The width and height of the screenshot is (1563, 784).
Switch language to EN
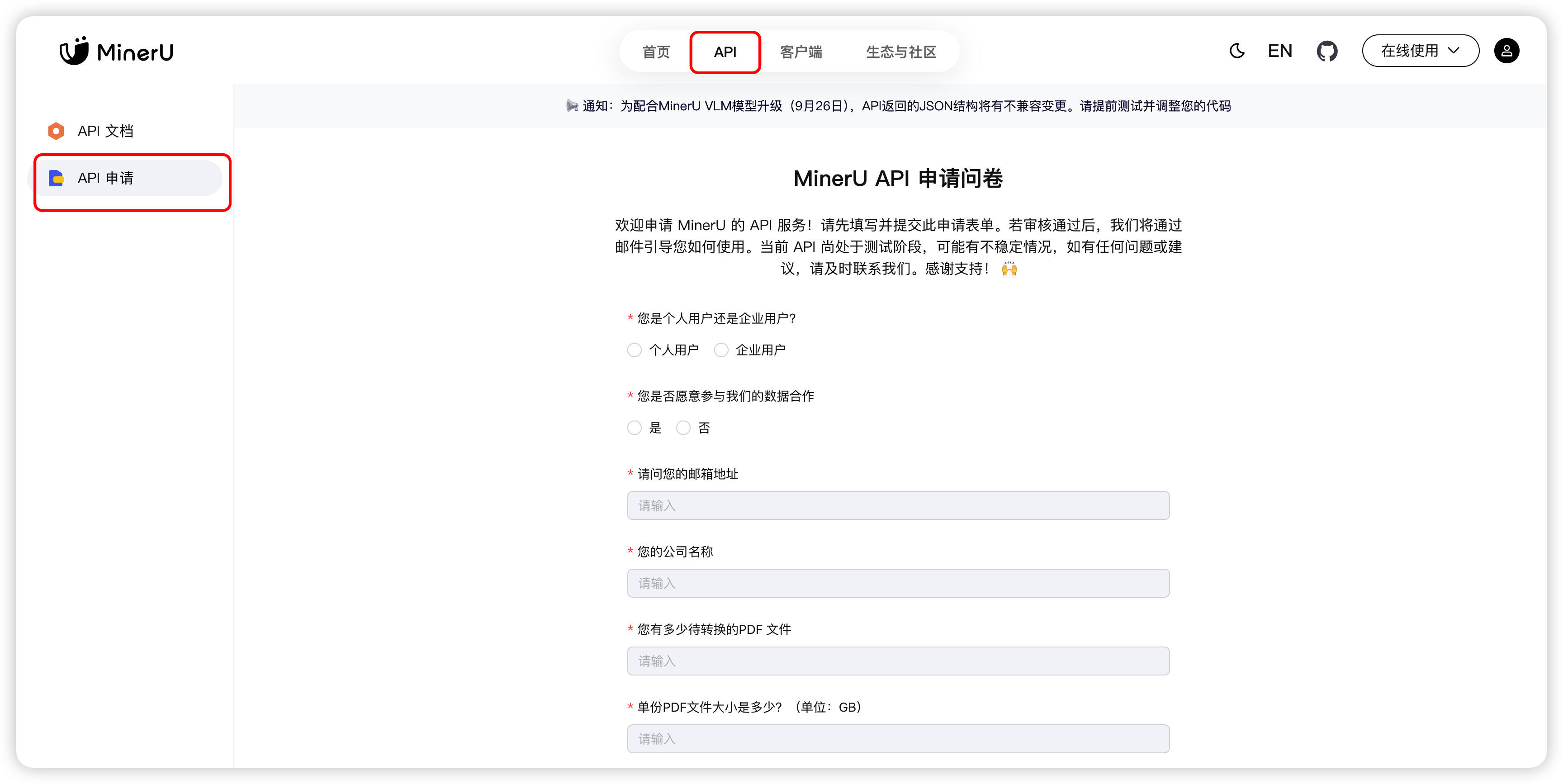point(1279,51)
